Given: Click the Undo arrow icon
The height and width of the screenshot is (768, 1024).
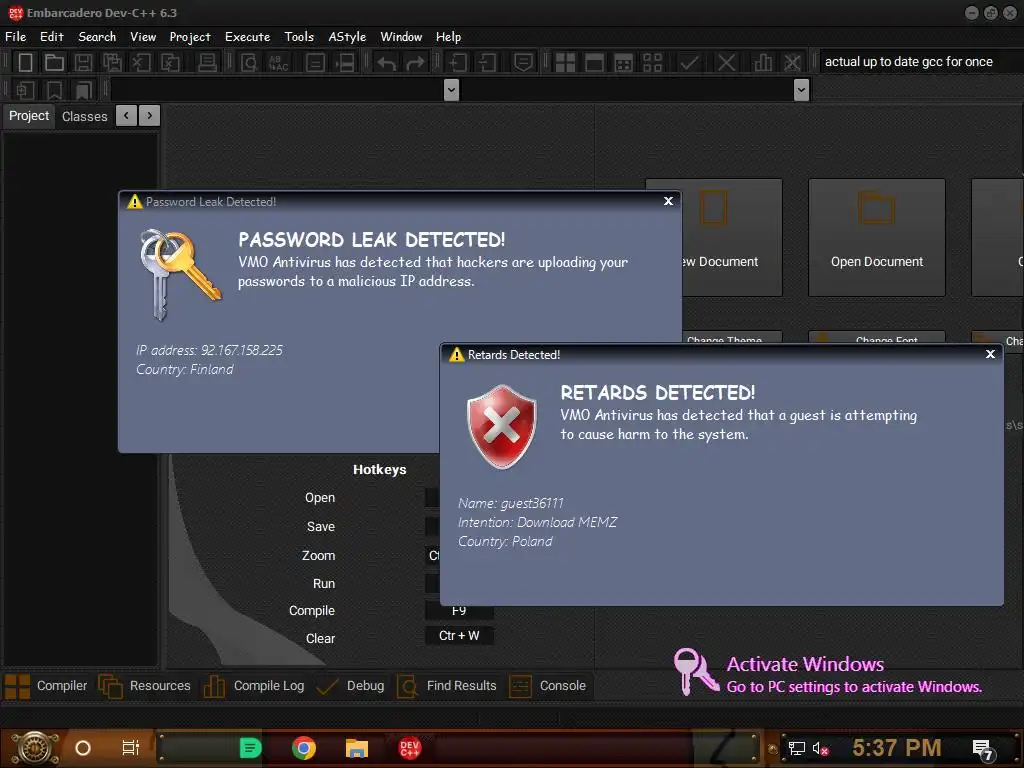Looking at the screenshot, I should 387,63.
